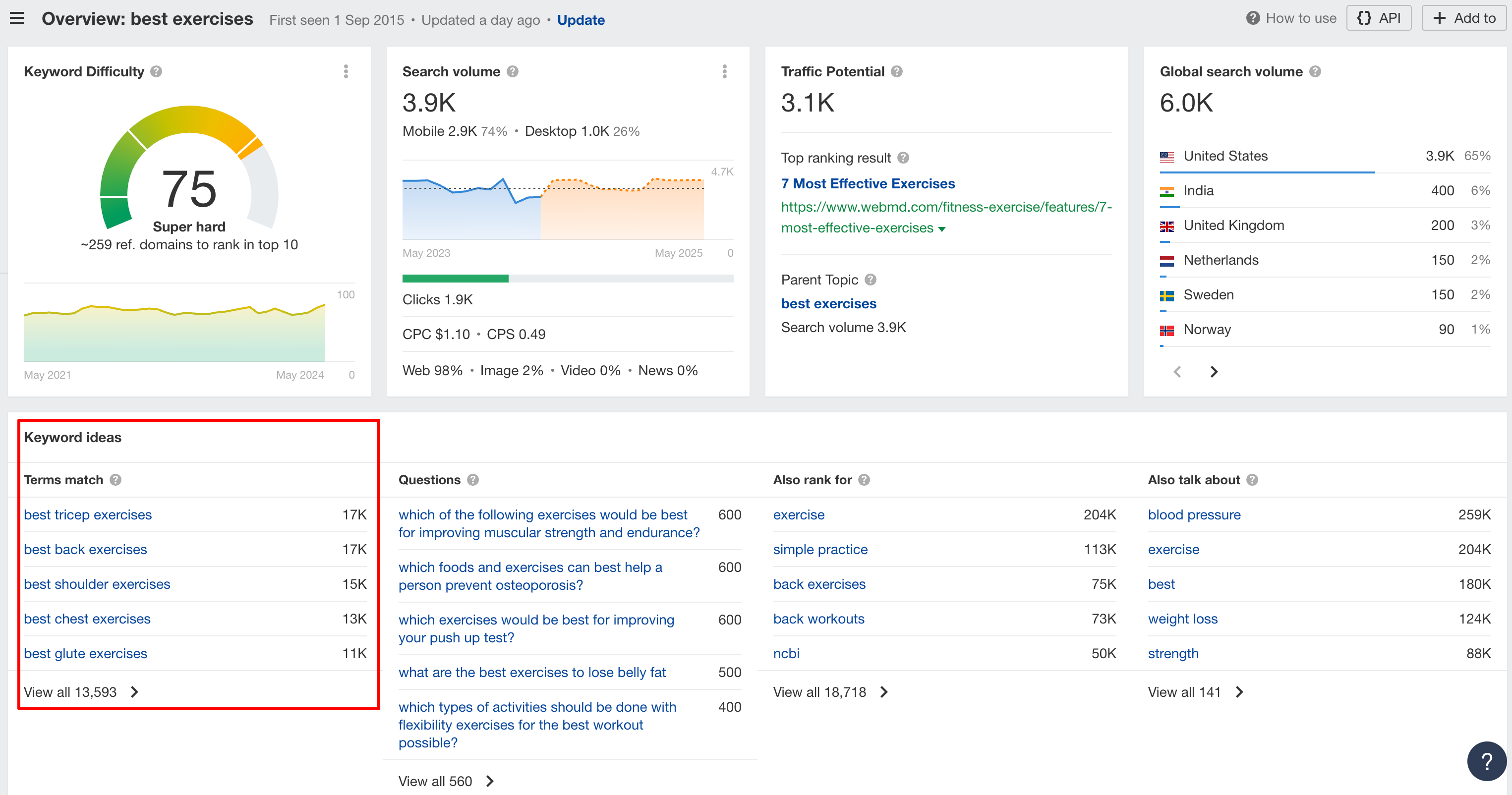Select United Kingdom country row
This screenshot has height=795, width=1512.
coord(1325,226)
